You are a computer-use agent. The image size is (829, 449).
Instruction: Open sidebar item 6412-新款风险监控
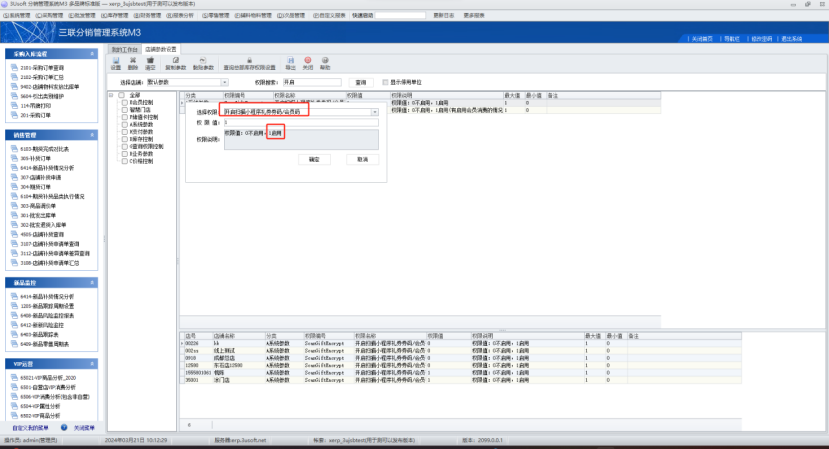[x=42, y=325]
